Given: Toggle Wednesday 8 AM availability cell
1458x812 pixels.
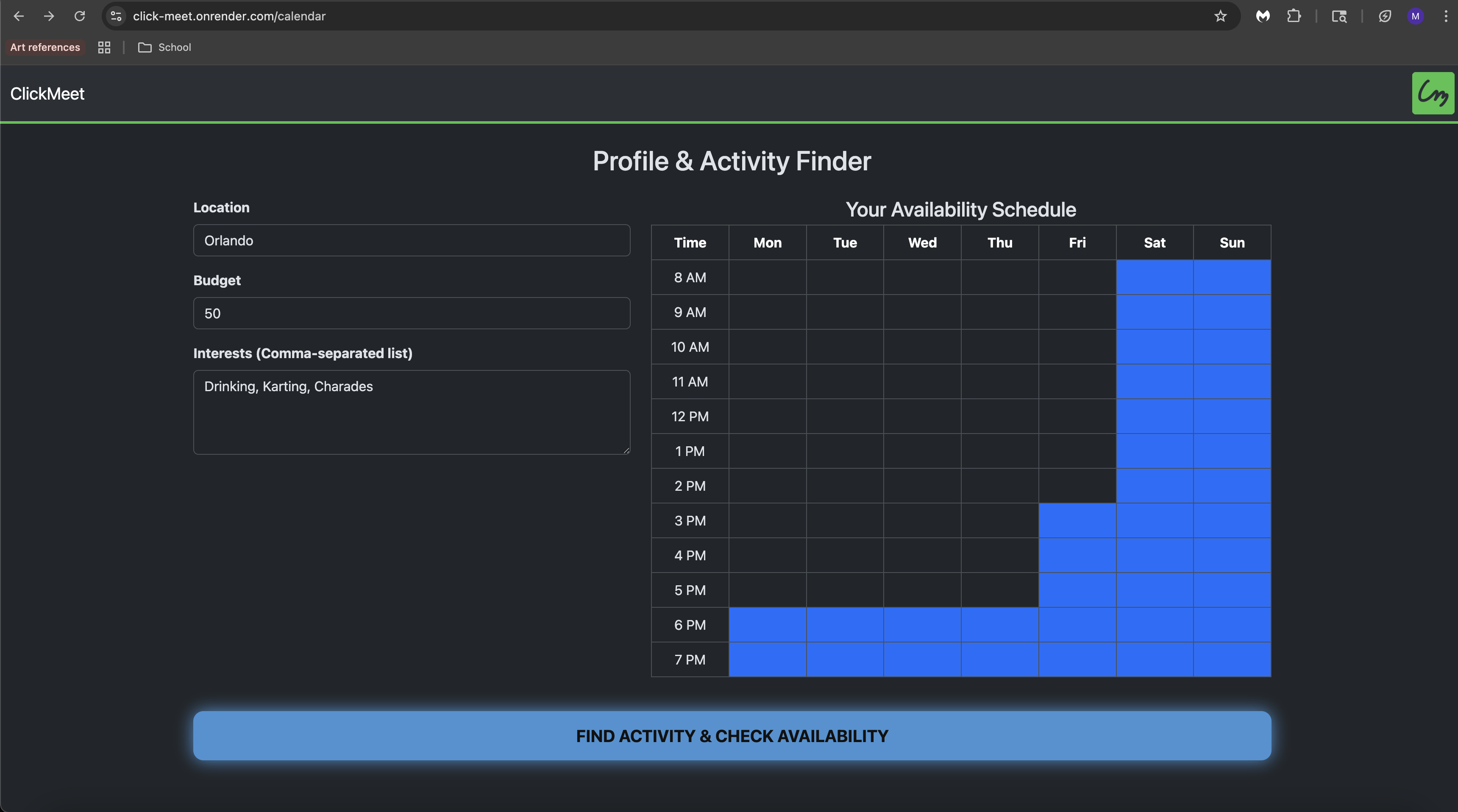Looking at the screenshot, I should coord(922,277).
